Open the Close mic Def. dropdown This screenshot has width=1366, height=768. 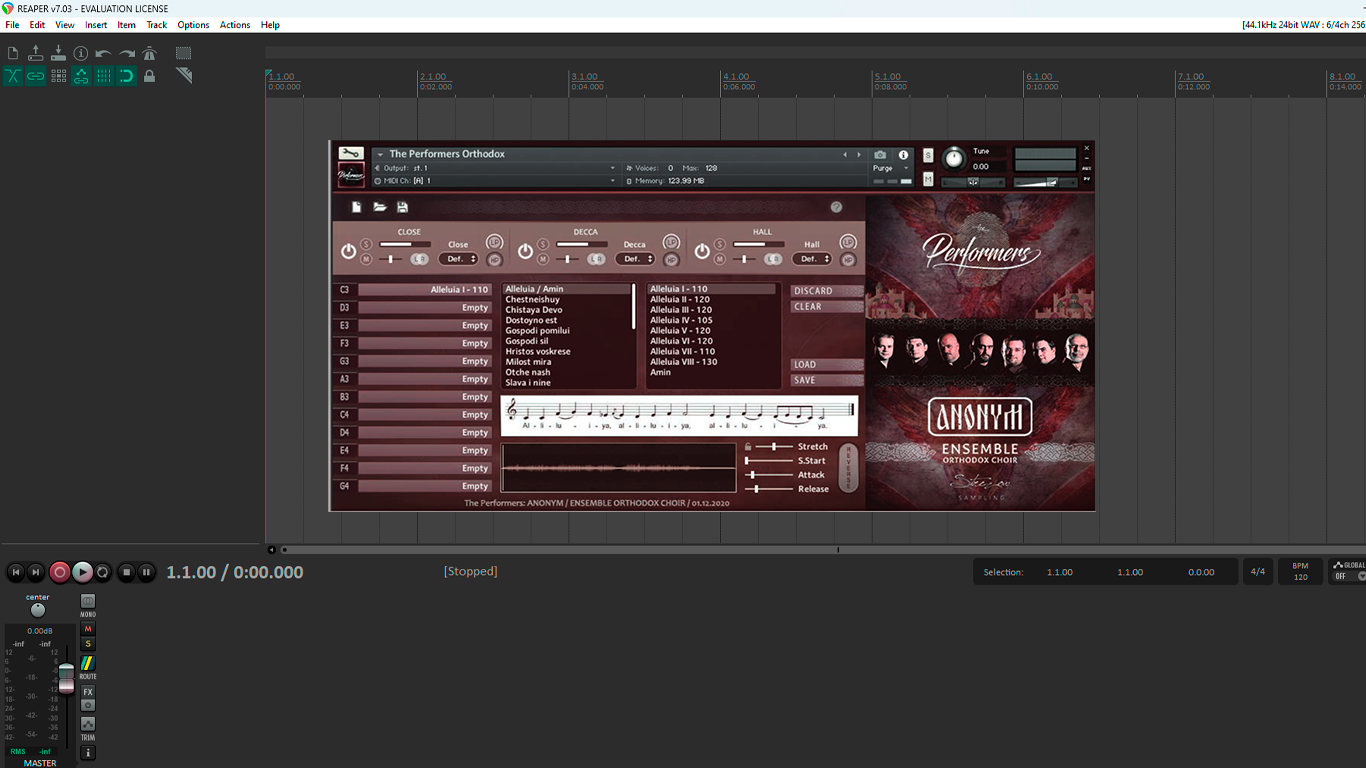click(x=459, y=259)
